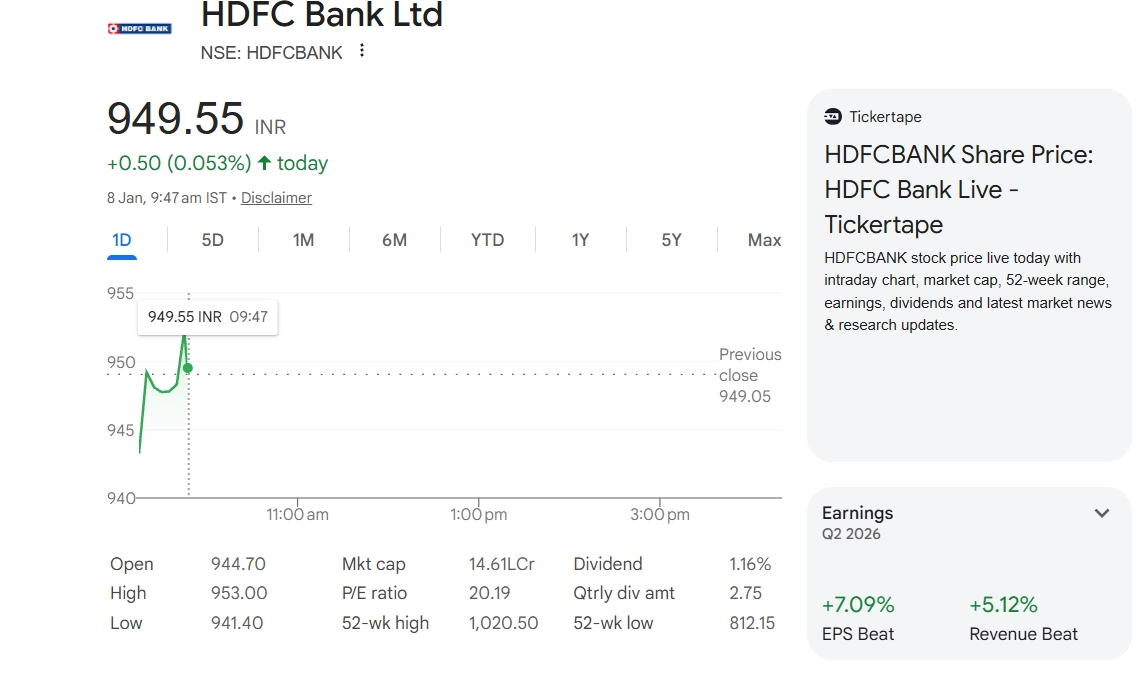Choose the 5Y chart range
1138x677 pixels.
[671, 240]
